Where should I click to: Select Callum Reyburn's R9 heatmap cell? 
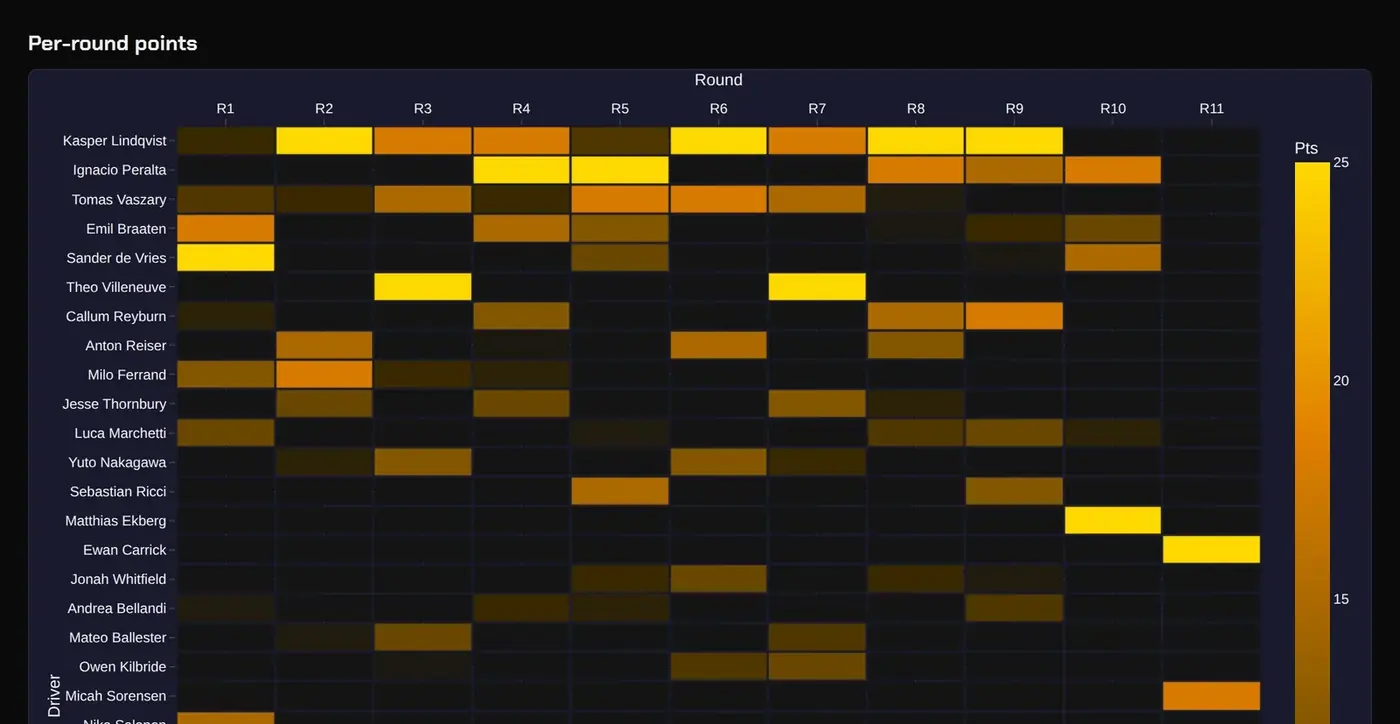1014,316
